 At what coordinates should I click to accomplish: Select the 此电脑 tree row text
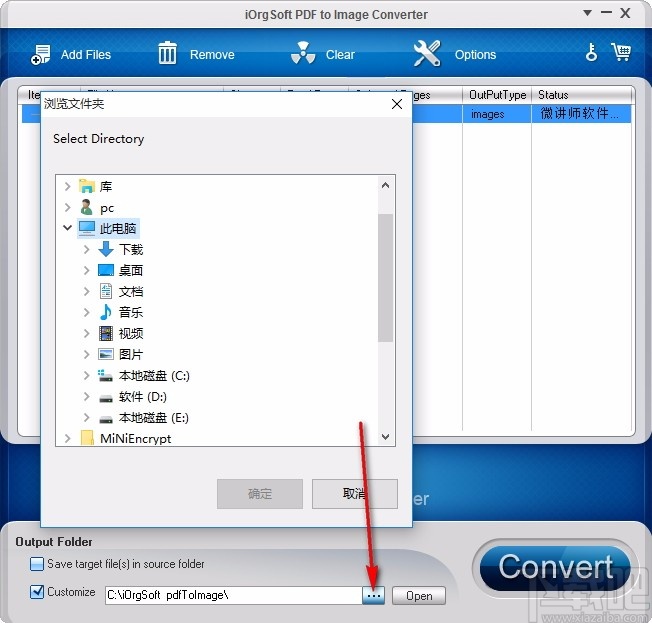click(118, 228)
